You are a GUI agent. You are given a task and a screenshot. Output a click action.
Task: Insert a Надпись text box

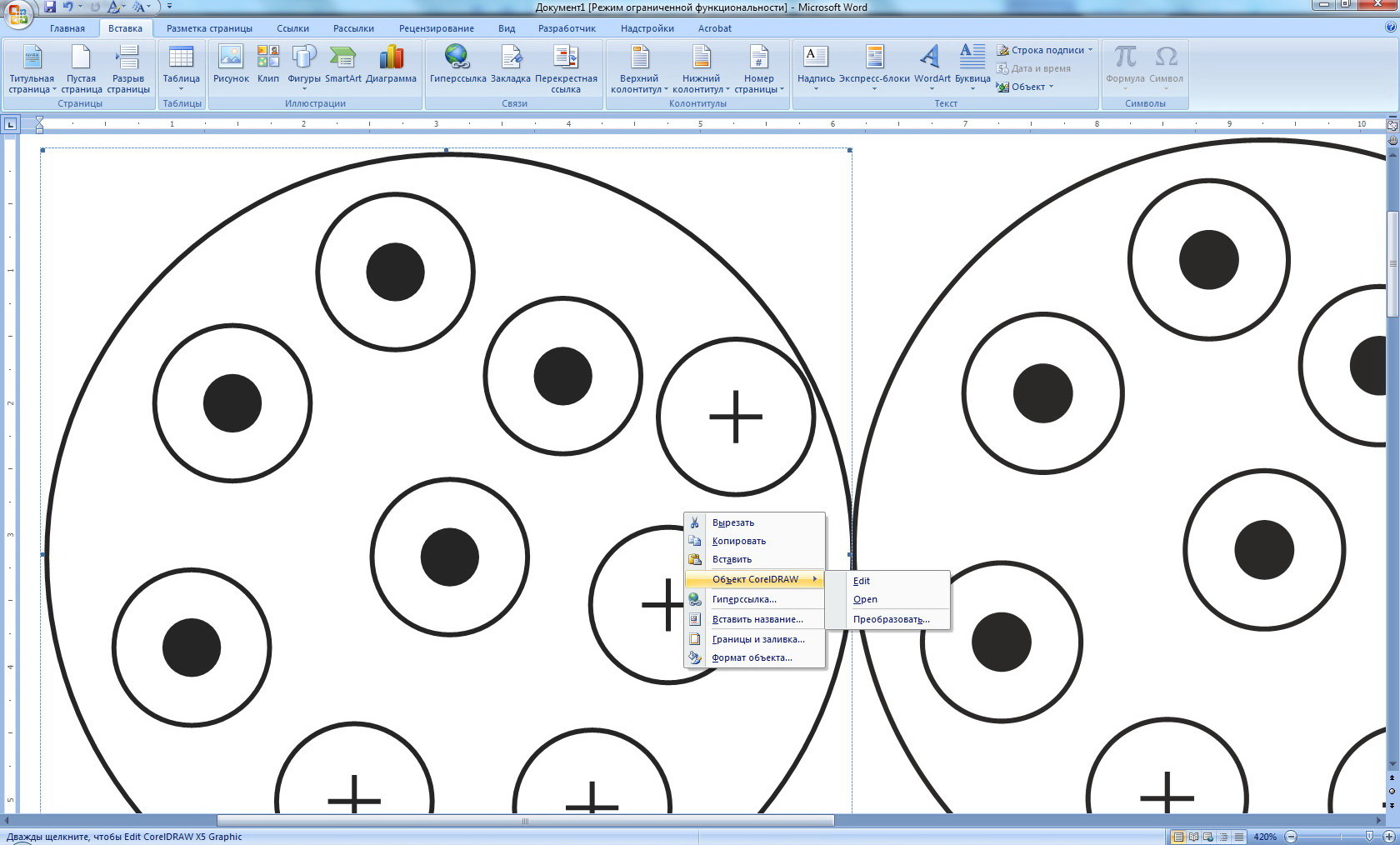816,67
